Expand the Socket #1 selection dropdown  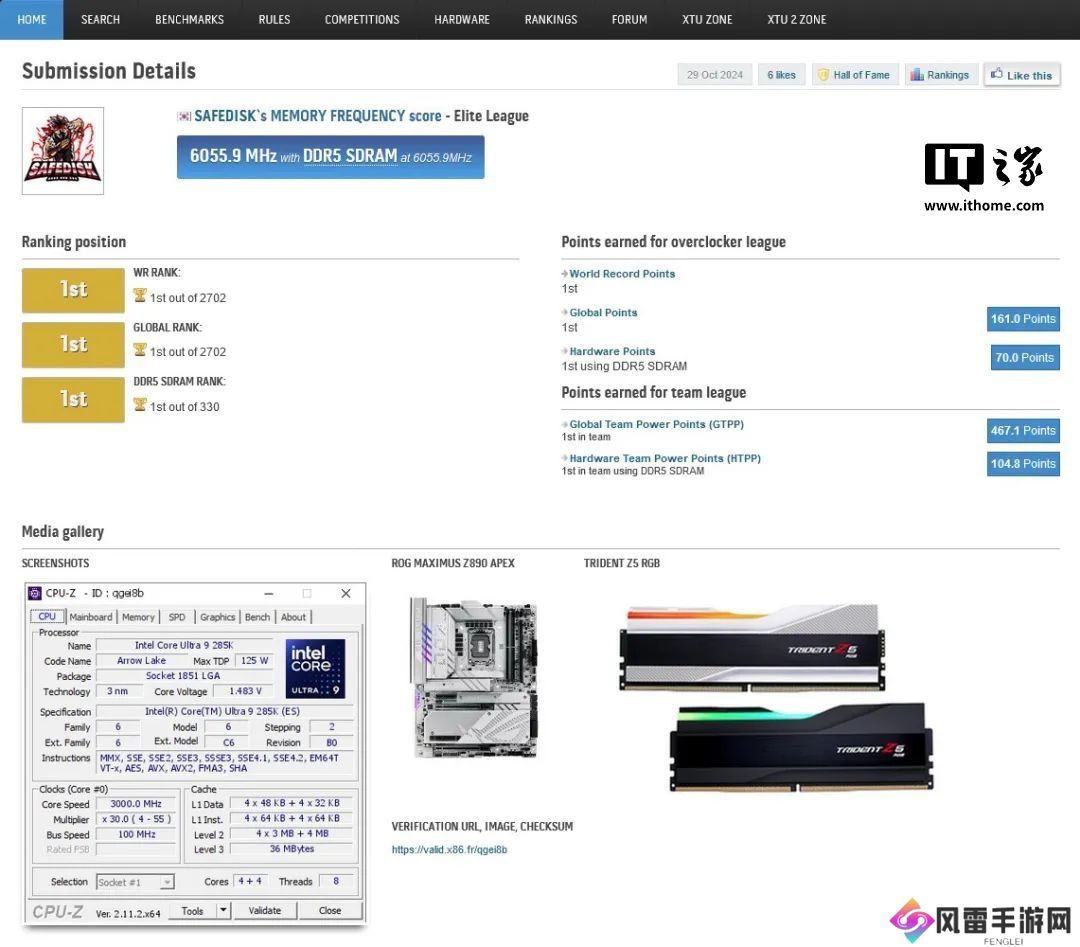[166, 882]
